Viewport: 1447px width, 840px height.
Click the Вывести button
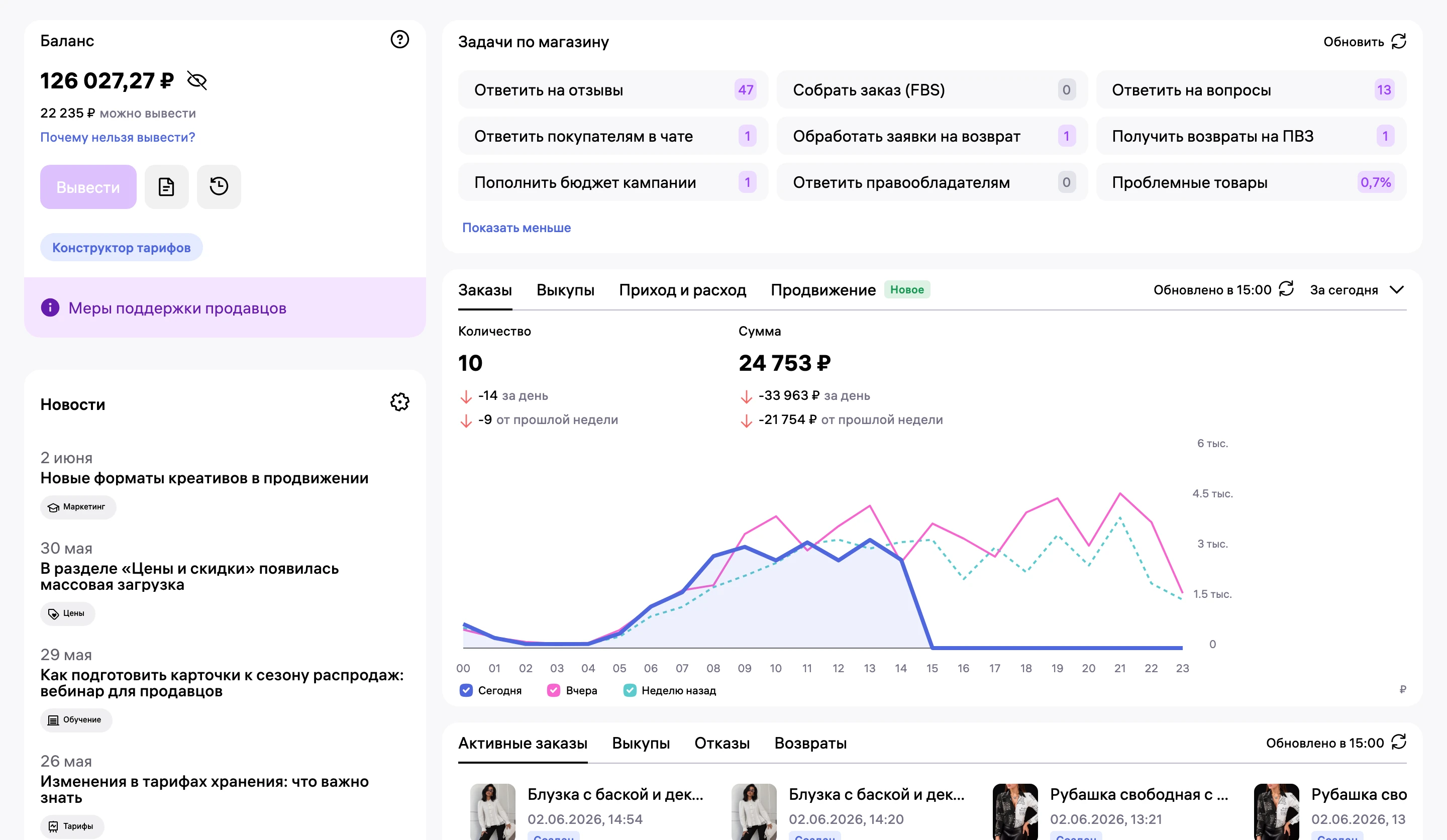click(x=88, y=187)
